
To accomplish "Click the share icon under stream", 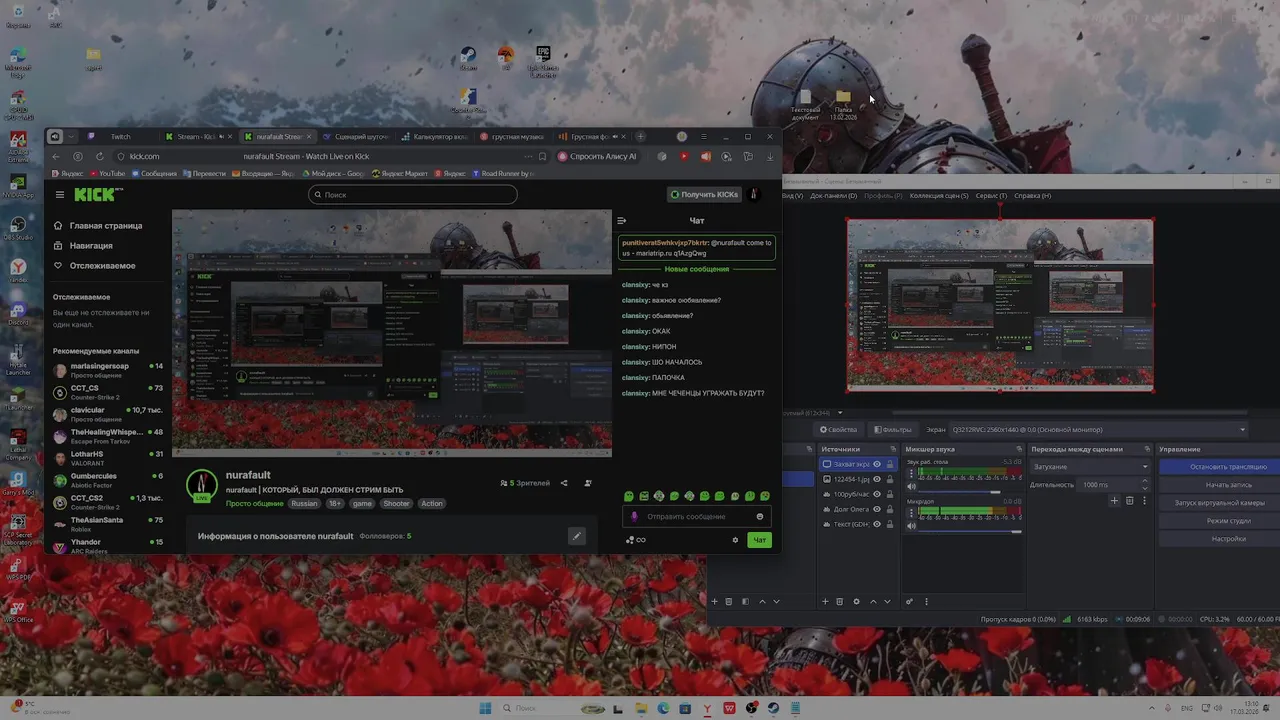I will coord(564,483).
